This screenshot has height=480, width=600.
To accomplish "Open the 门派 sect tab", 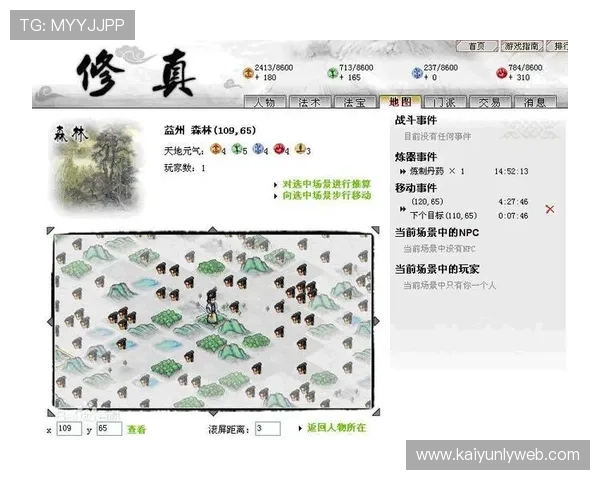I will pyautogui.click(x=445, y=102).
